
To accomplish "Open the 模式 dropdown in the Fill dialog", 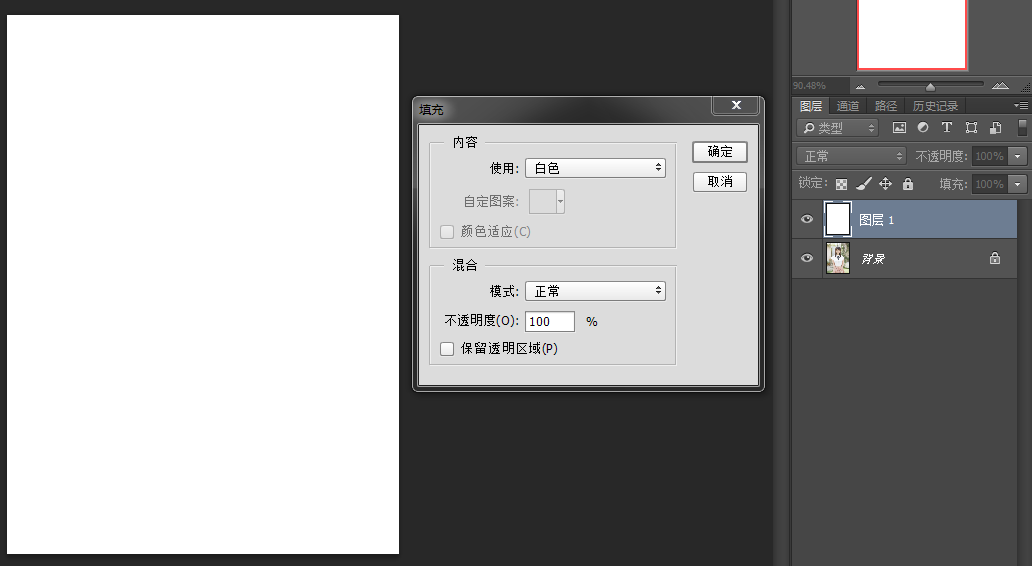I will 596,291.
